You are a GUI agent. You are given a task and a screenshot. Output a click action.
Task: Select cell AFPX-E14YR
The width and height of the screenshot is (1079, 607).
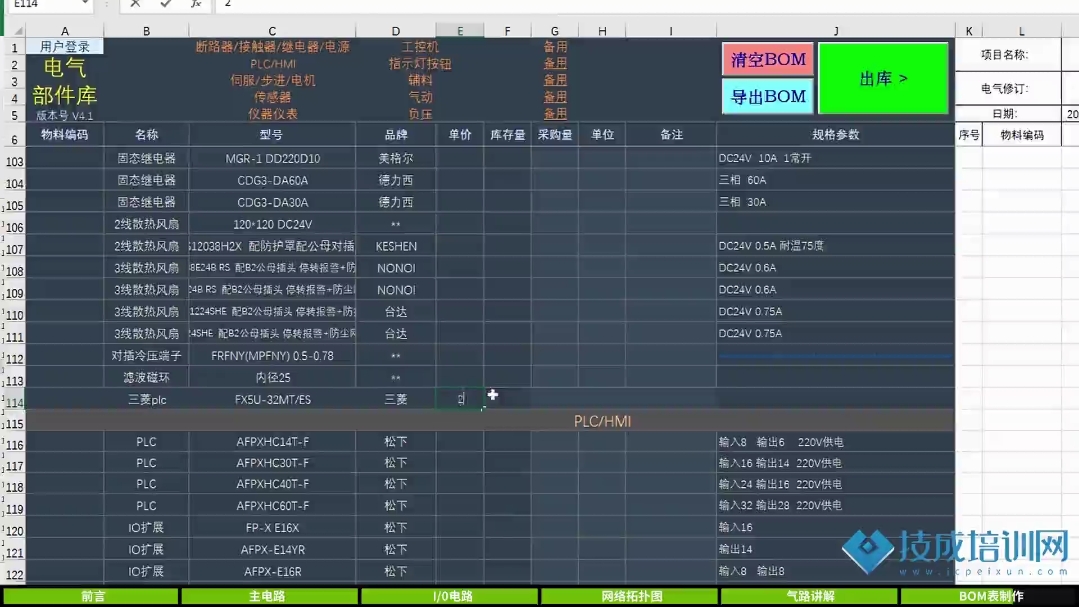pos(273,550)
